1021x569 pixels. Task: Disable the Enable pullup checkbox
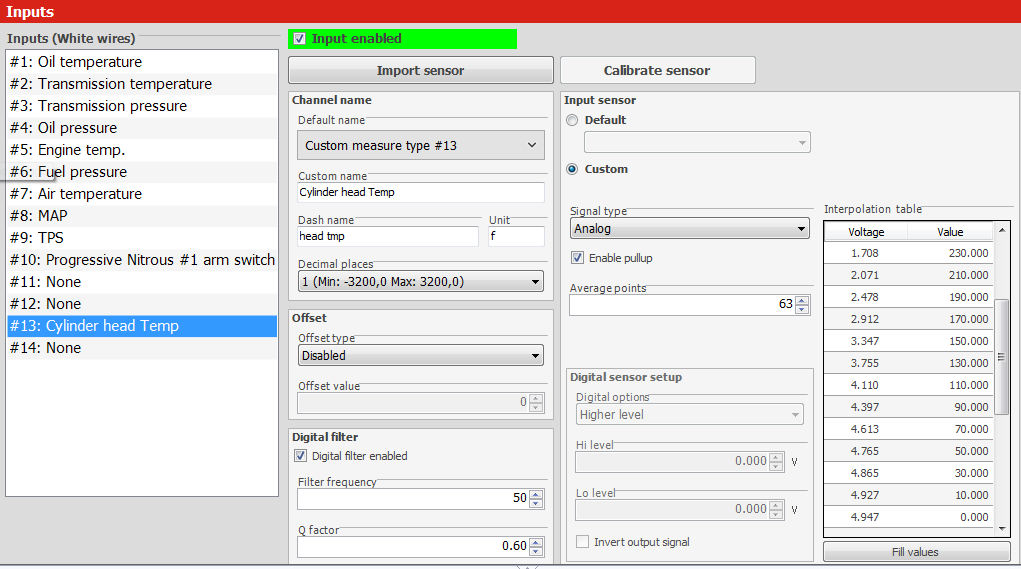point(577,258)
